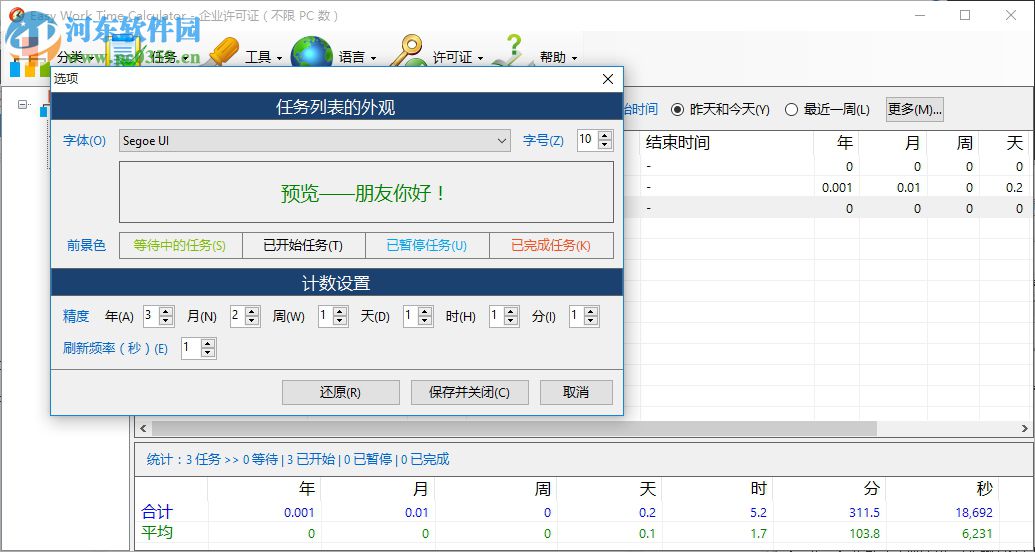Decrease the 月 precision spinner
This screenshot has height=552, width=1035.
pyautogui.click(x=252, y=321)
